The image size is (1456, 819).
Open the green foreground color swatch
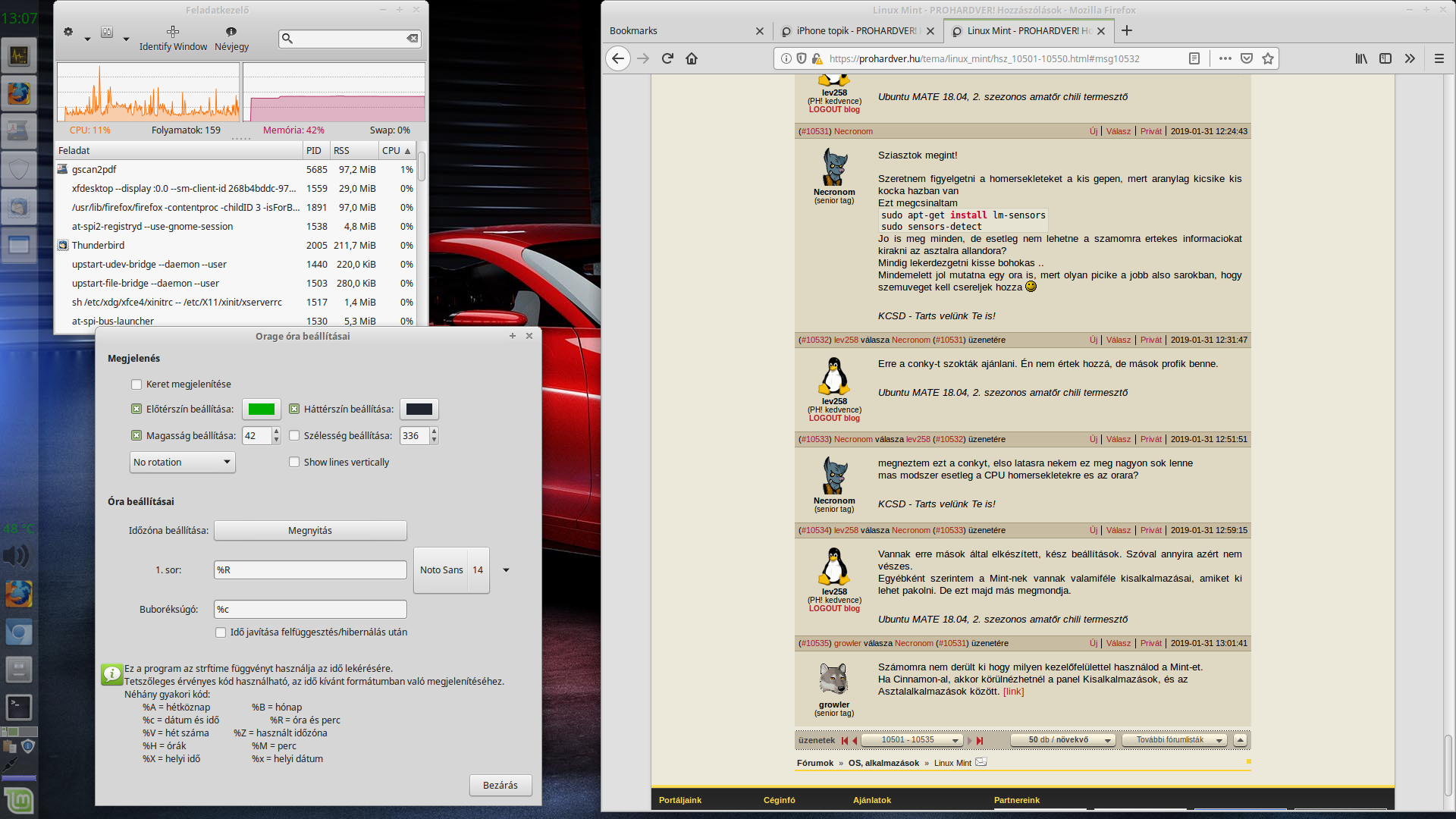(x=262, y=409)
